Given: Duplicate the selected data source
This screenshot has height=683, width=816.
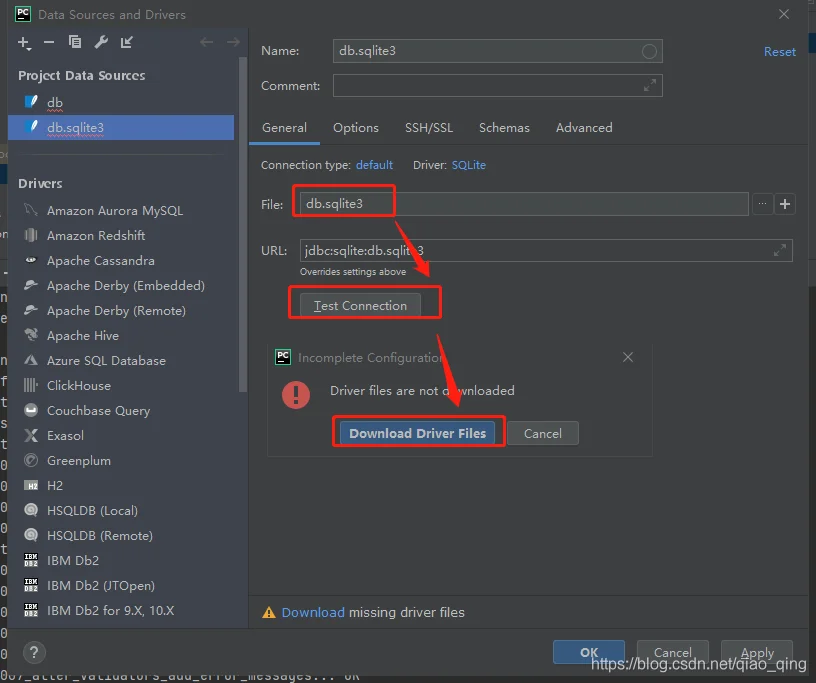Looking at the screenshot, I should click(75, 42).
